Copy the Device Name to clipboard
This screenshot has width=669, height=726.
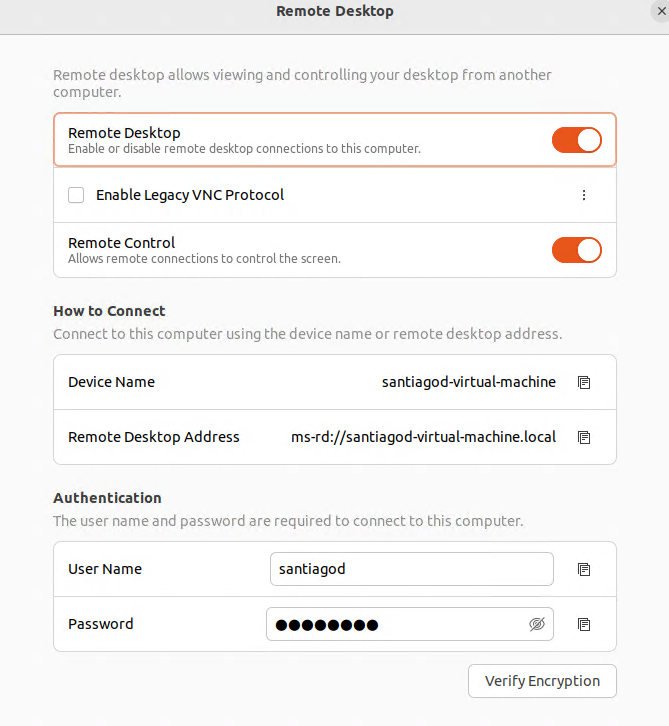pos(584,382)
